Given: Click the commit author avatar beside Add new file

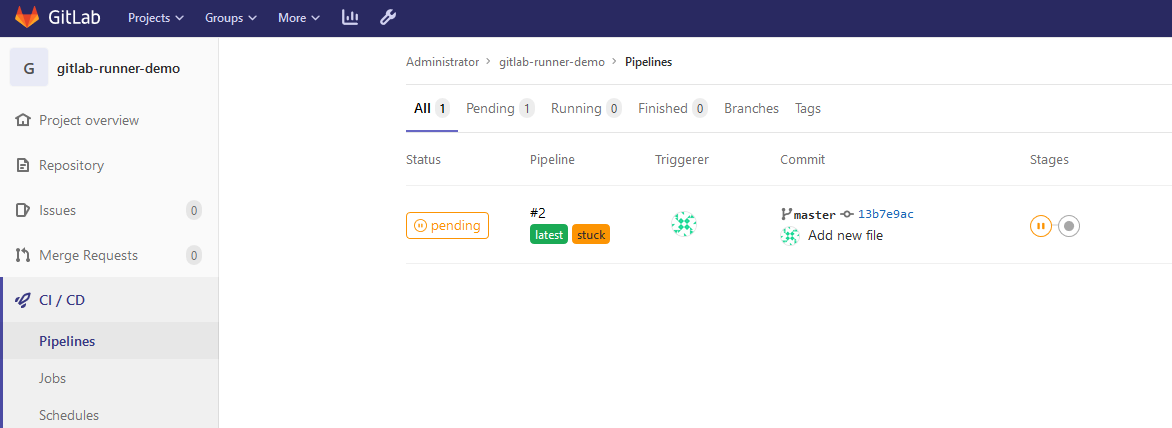Looking at the screenshot, I should click(x=790, y=236).
